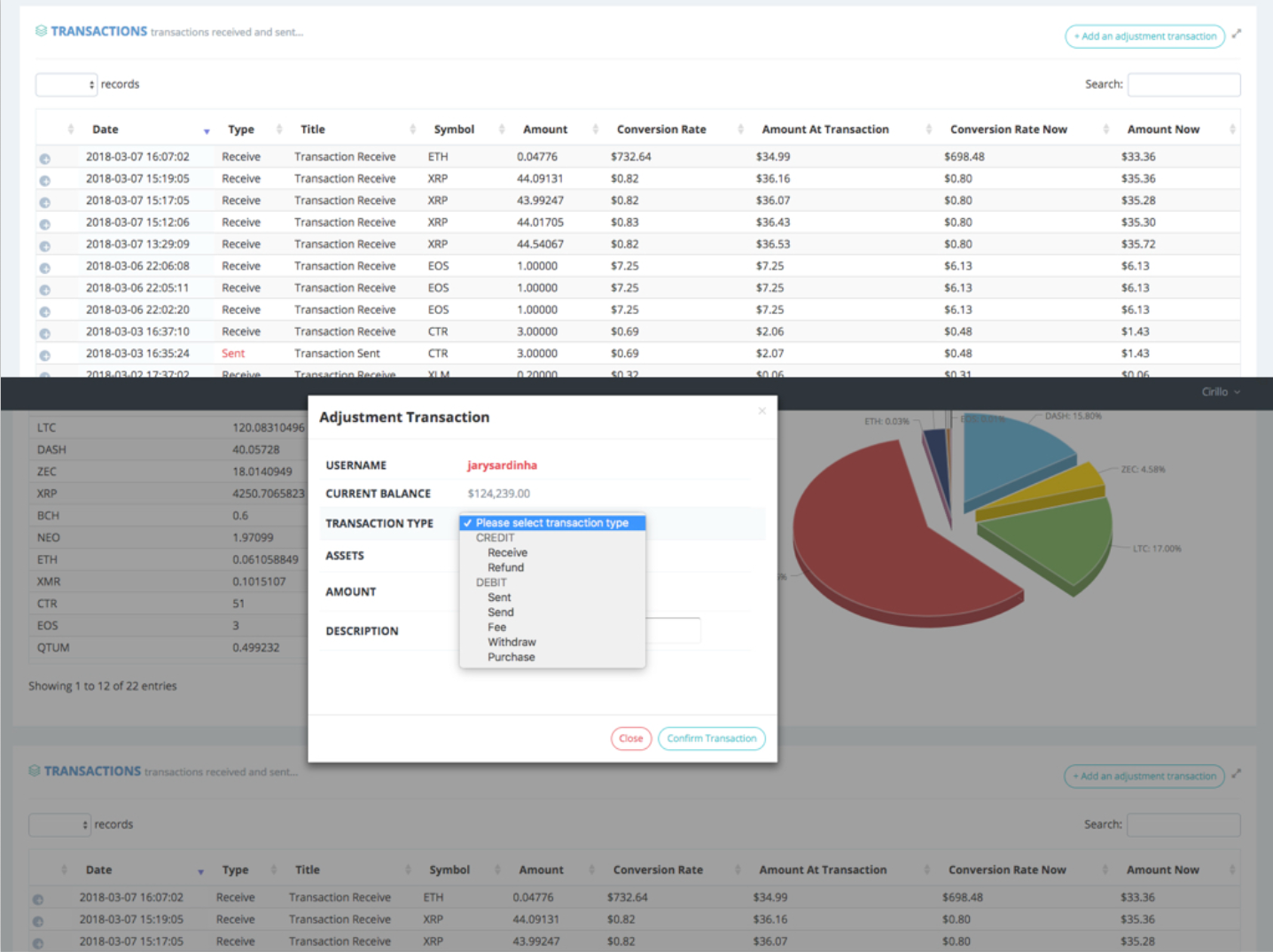The image size is (1273, 952).
Task: Open the records per page selector at top
Action: pyautogui.click(x=66, y=84)
